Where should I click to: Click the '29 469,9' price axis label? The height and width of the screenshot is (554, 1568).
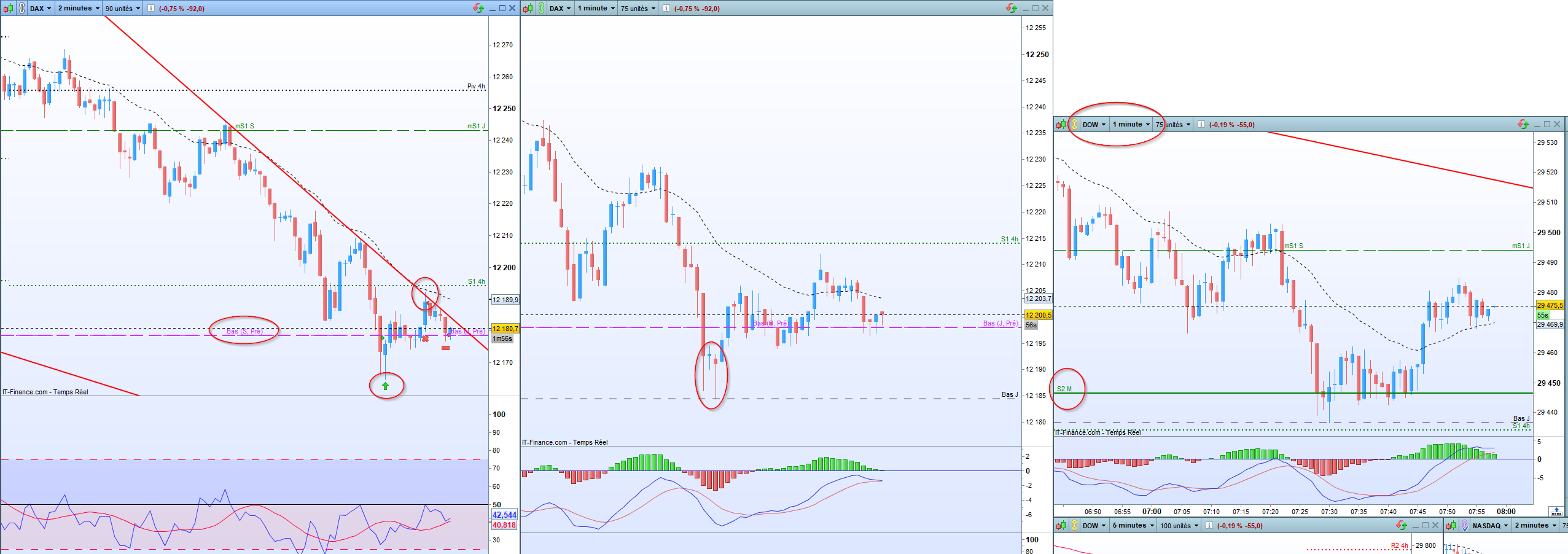[1550, 324]
